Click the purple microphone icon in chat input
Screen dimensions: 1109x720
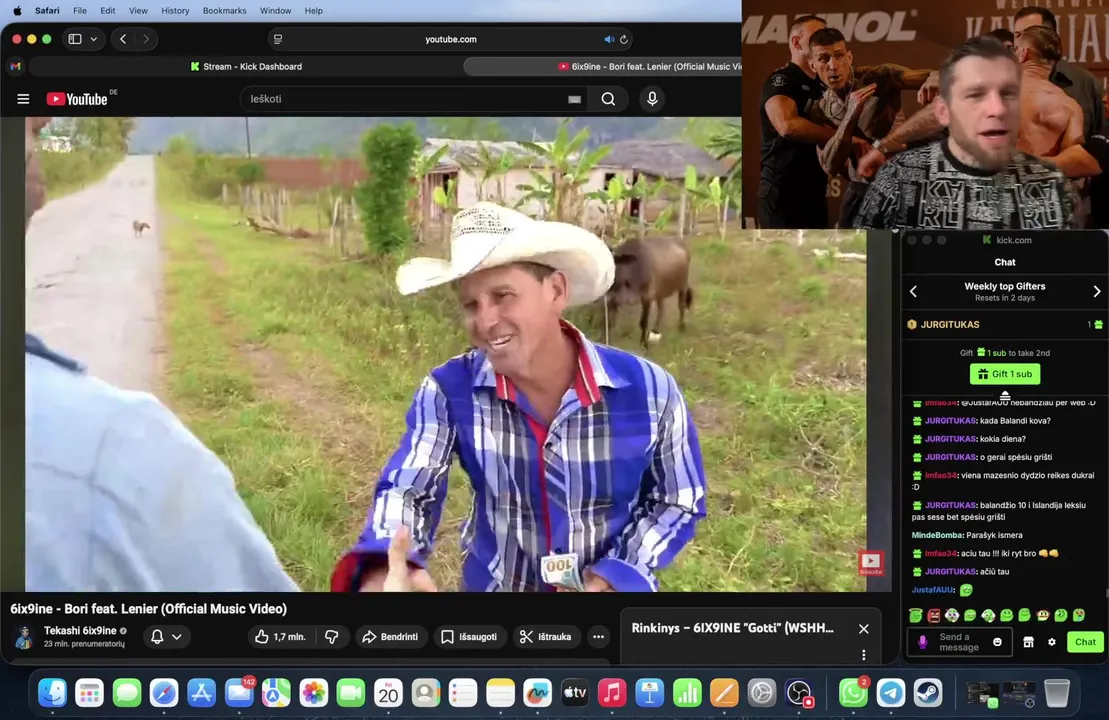coord(922,642)
